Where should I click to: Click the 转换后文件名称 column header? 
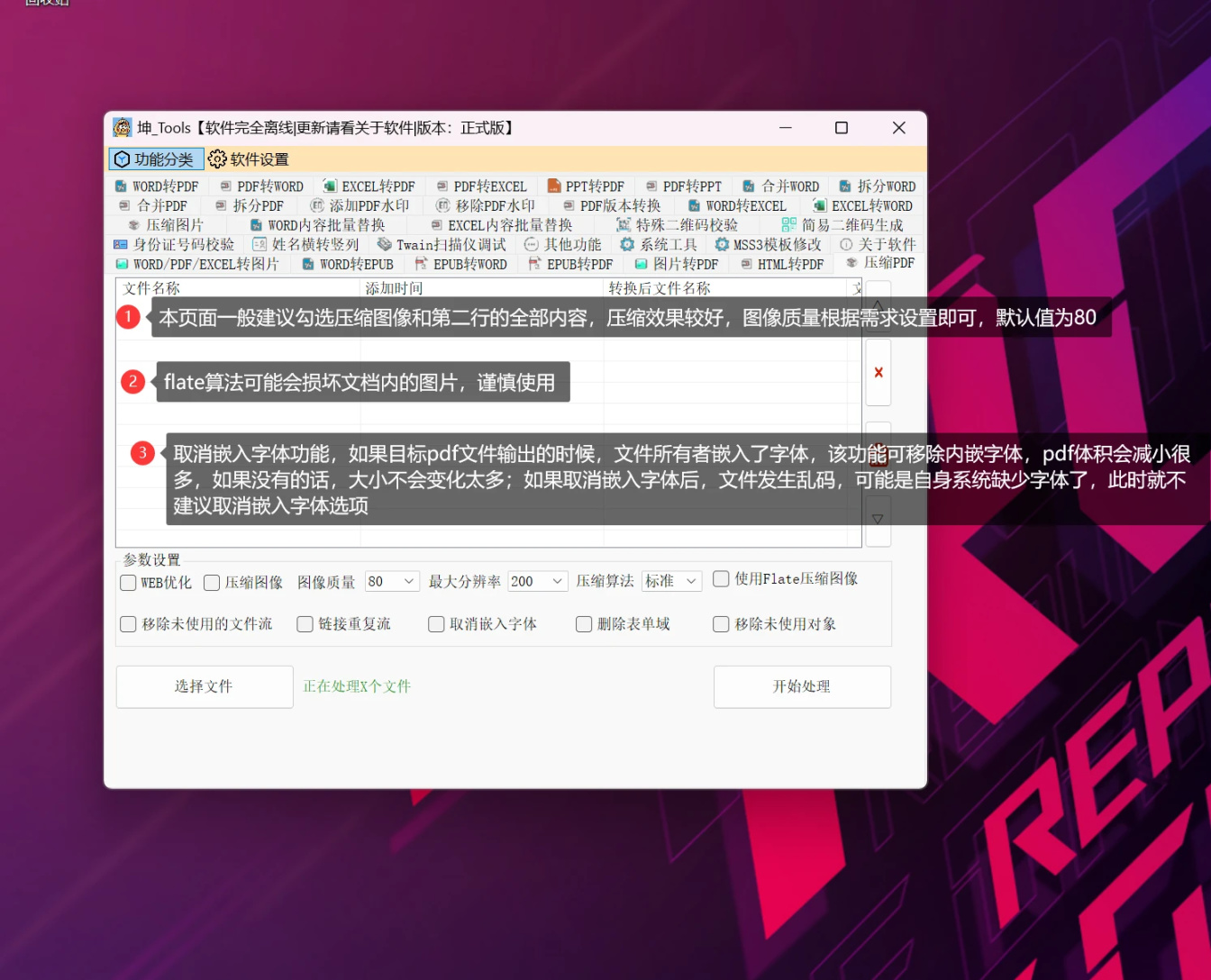tap(725, 288)
